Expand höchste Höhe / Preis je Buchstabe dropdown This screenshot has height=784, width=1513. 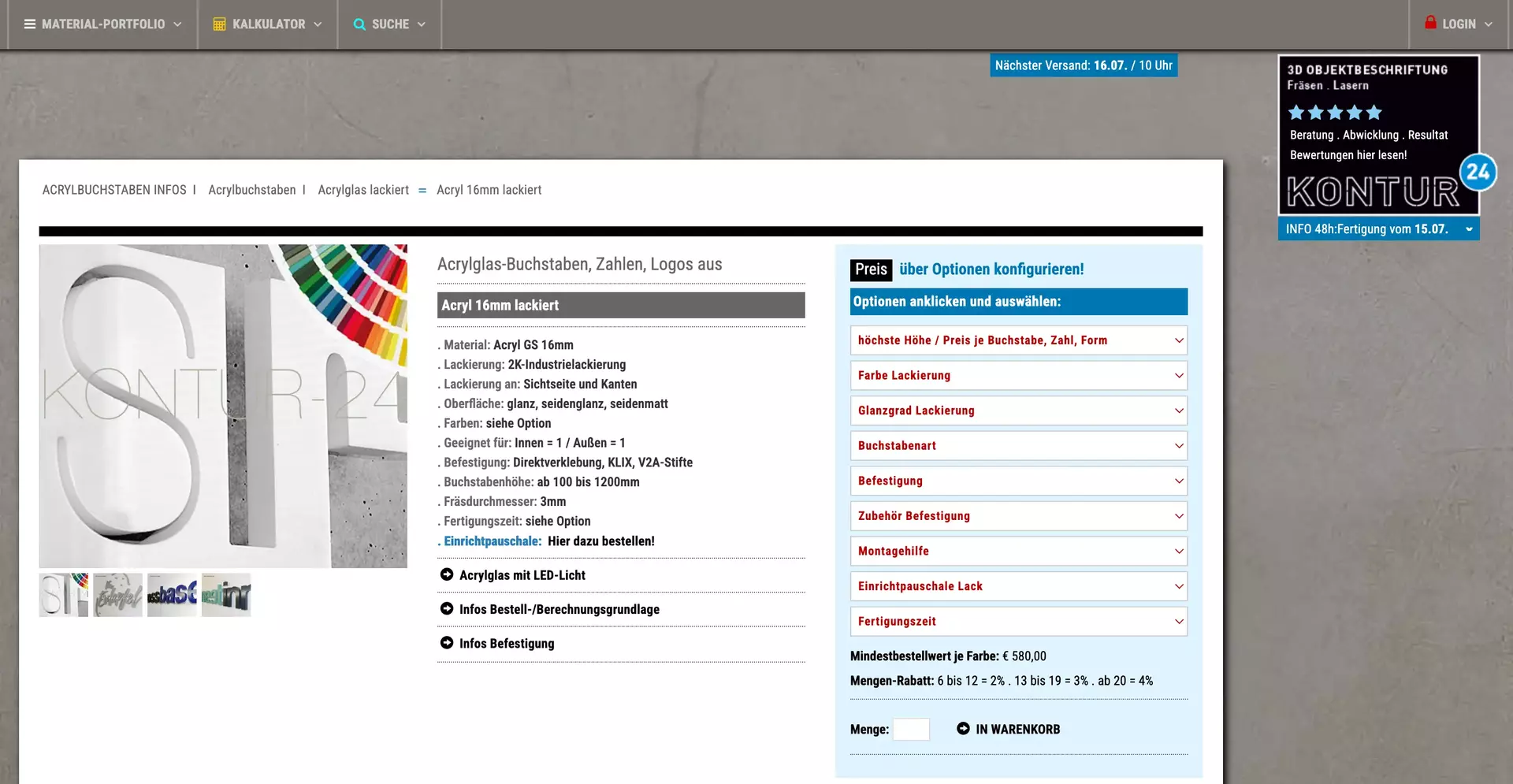point(1019,340)
